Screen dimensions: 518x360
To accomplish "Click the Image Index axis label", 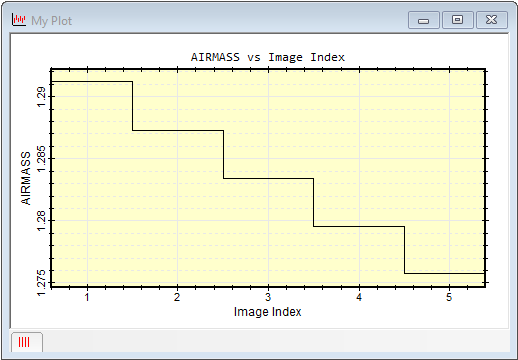I will (x=267, y=312).
